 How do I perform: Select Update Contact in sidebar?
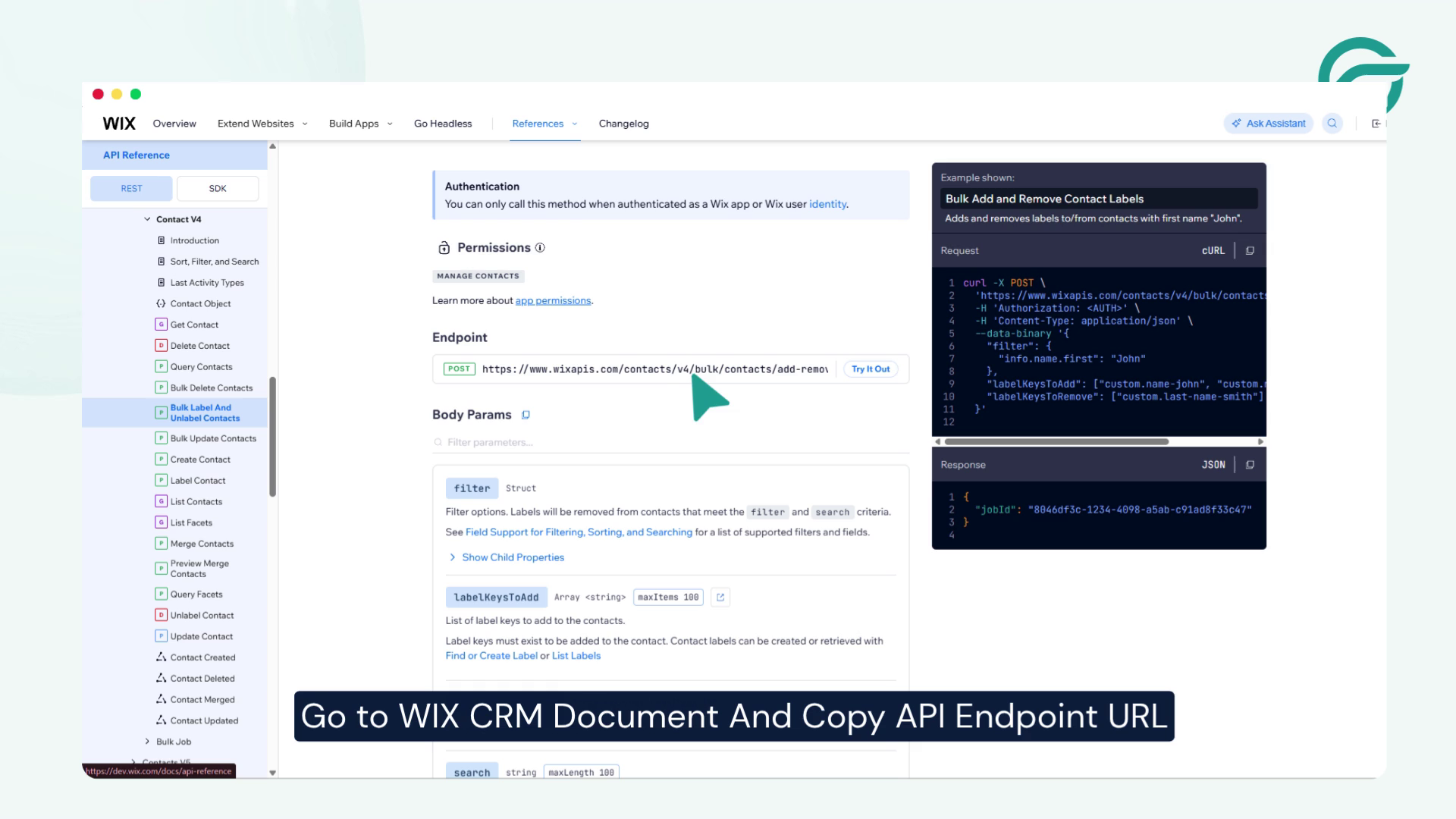pos(202,636)
